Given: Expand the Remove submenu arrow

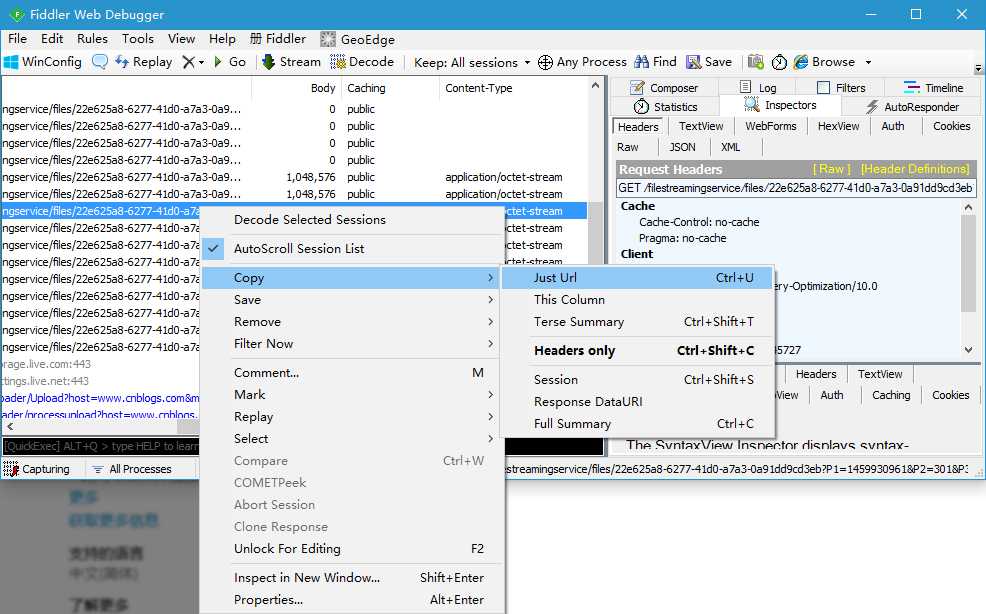Looking at the screenshot, I should pos(490,322).
